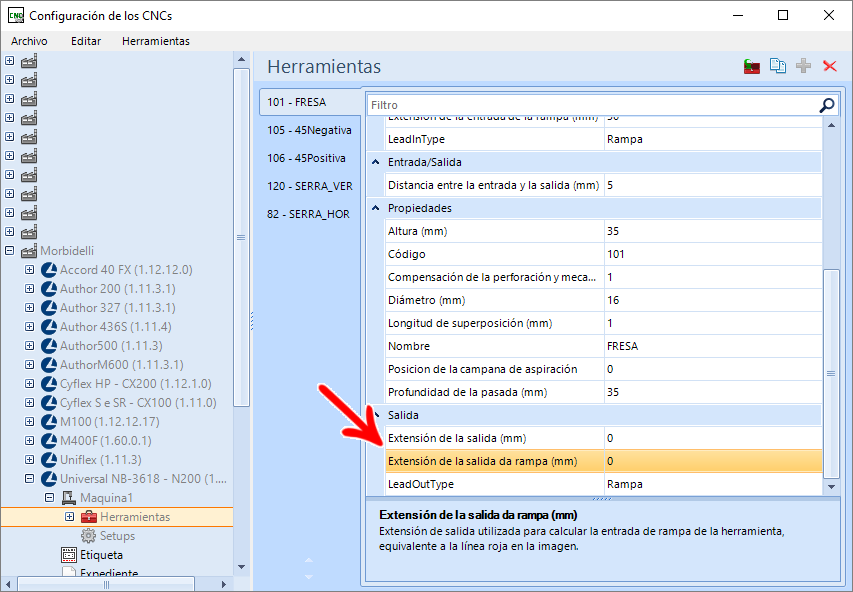Click the Author 436S machine icon

click(x=49, y=327)
